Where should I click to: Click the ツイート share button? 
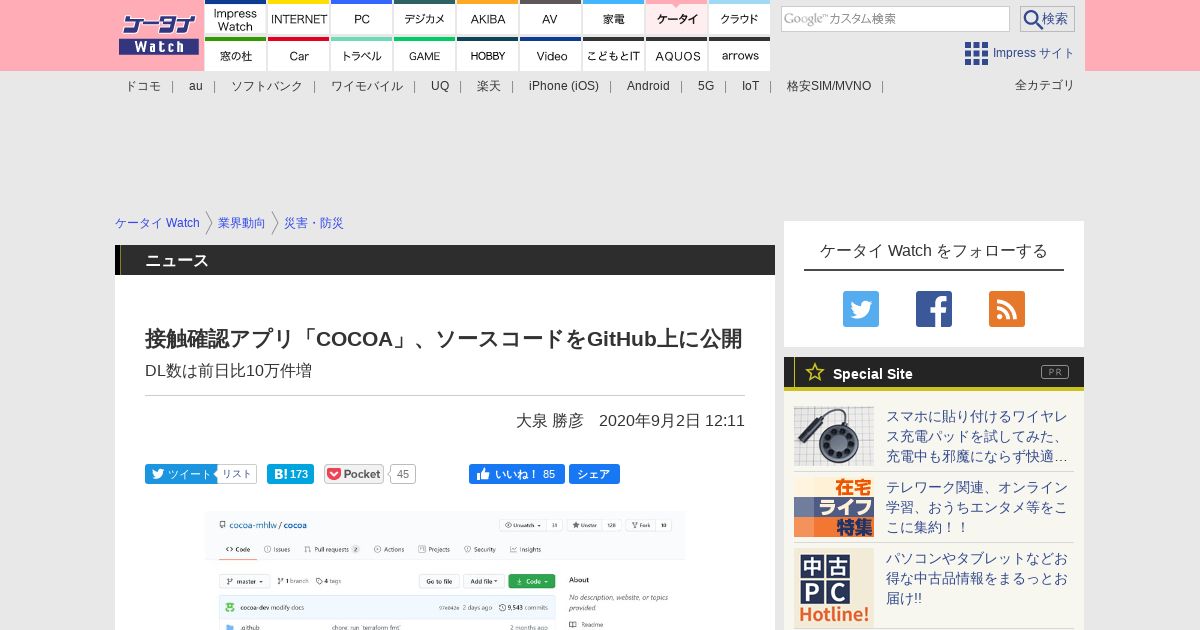click(x=179, y=474)
